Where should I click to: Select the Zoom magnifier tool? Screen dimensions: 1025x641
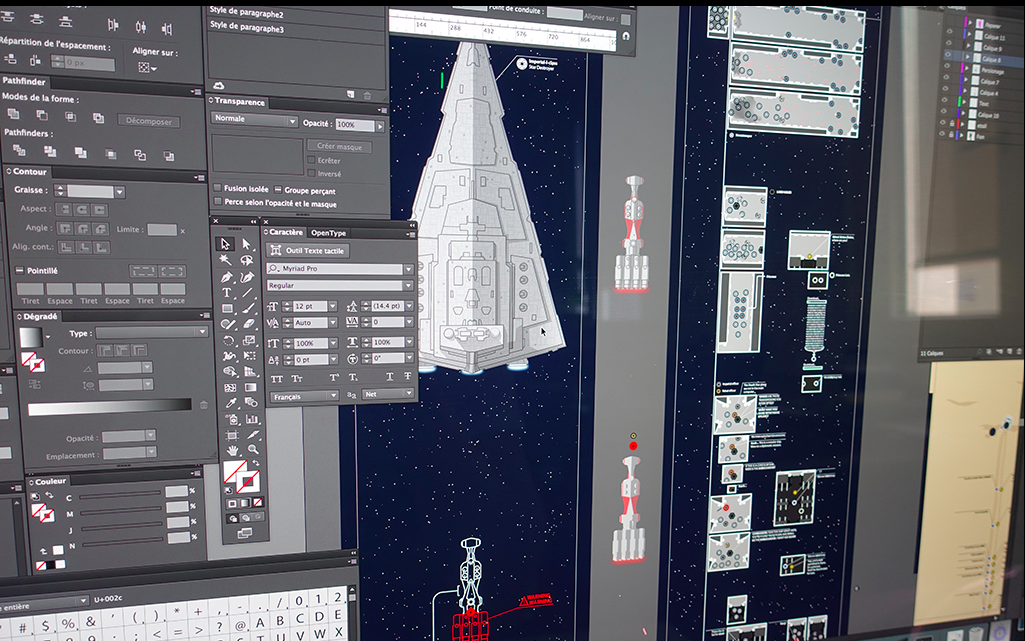(253, 450)
